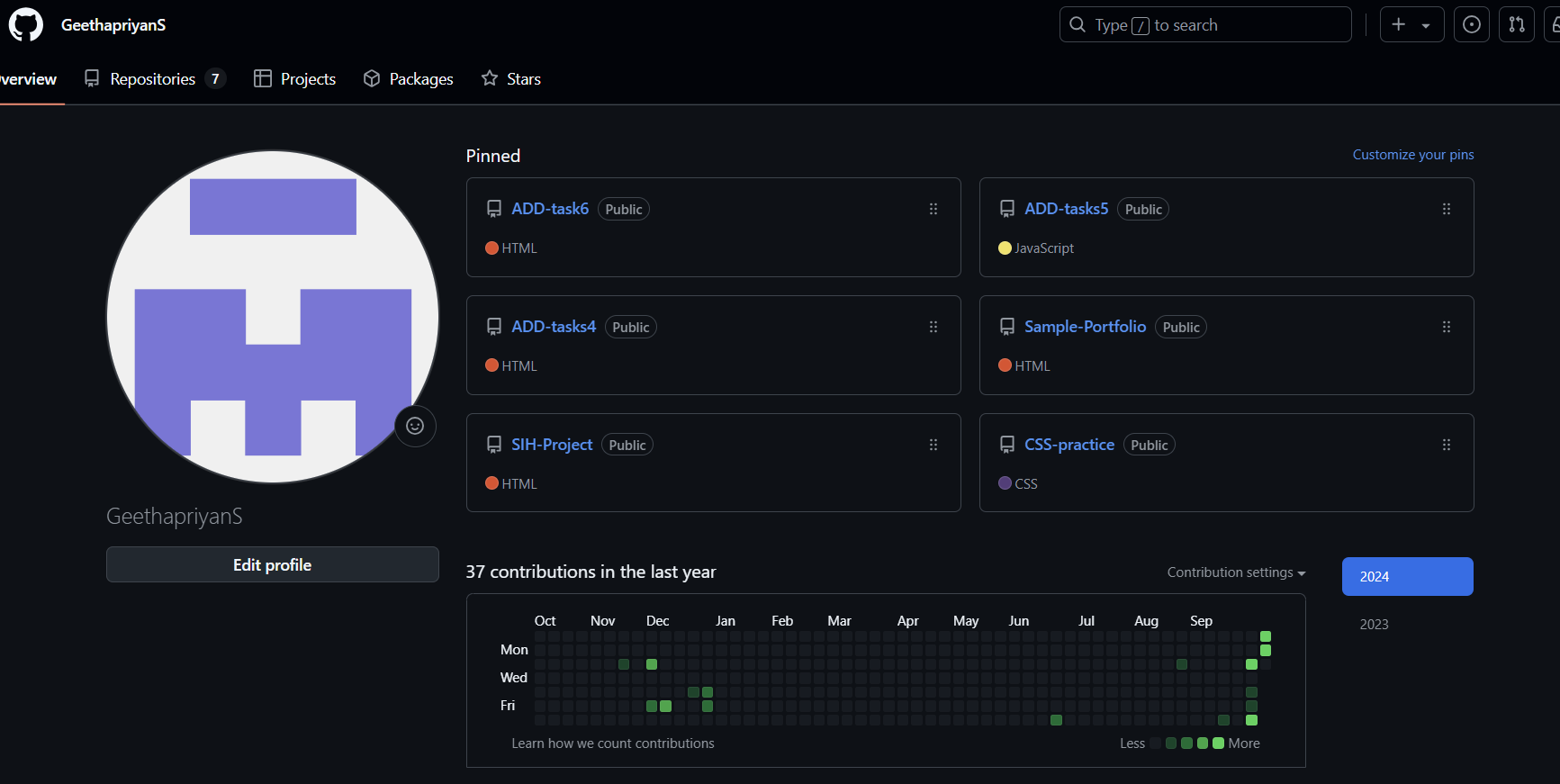The width and height of the screenshot is (1560, 784).
Task: Open the Pull requests icon in header
Action: pyautogui.click(x=1517, y=25)
